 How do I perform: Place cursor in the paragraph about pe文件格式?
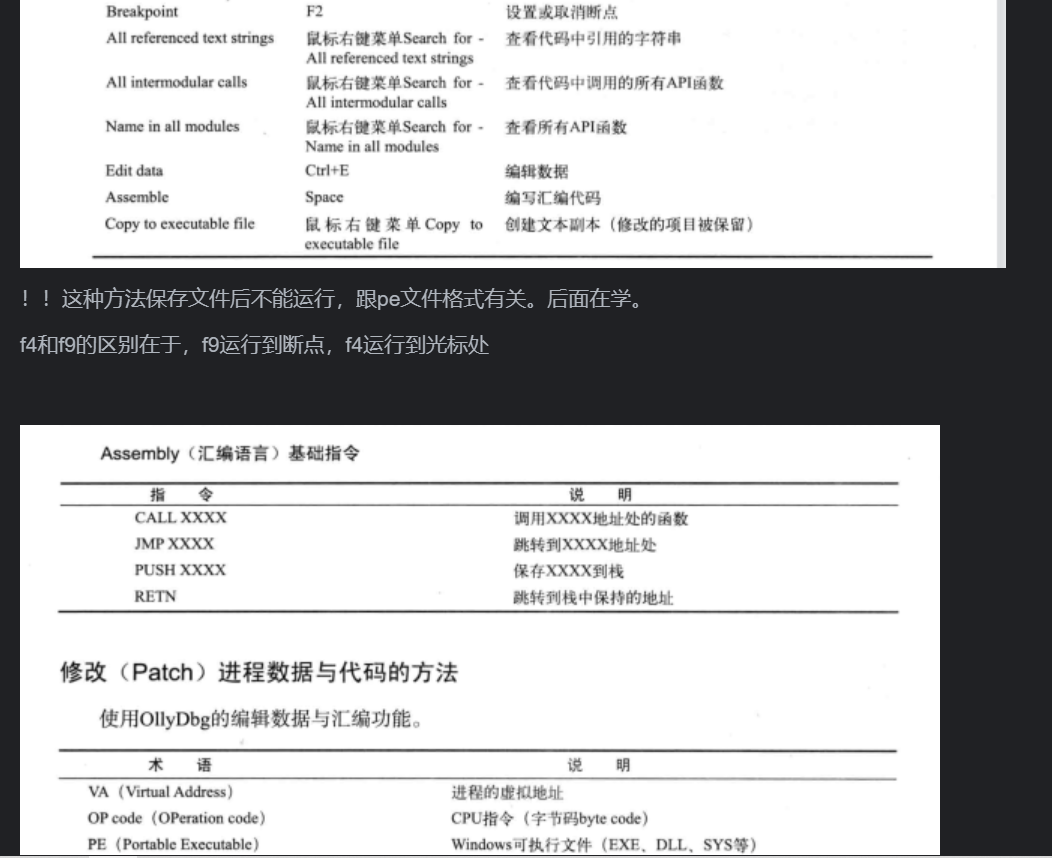pyautogui.click(x=330, y=299)
